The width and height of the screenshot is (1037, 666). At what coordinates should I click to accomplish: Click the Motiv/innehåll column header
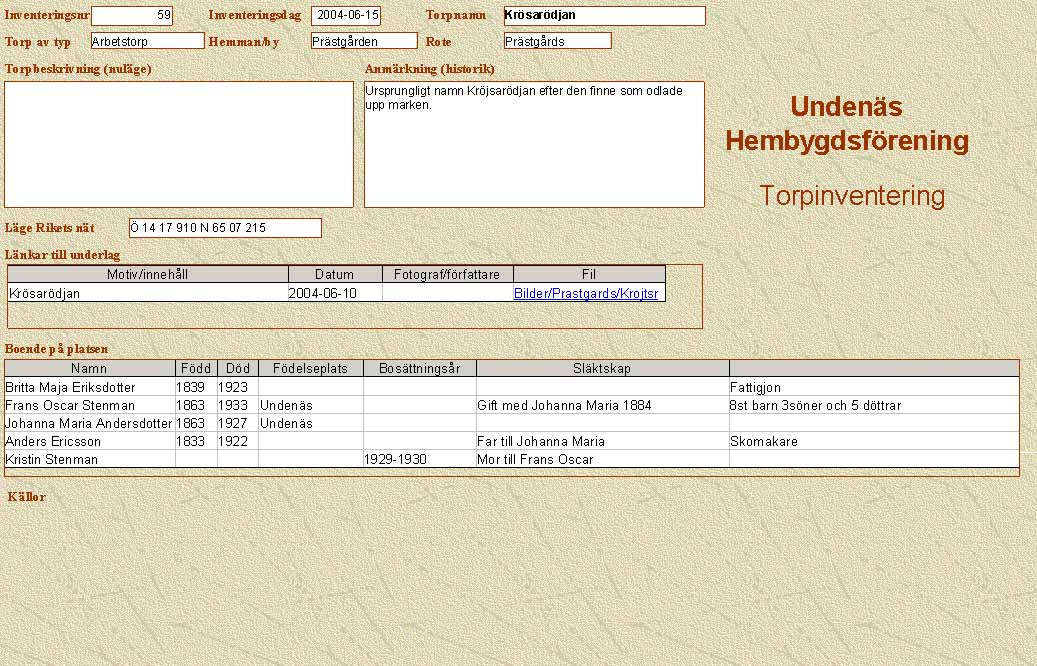click(148, 274)
